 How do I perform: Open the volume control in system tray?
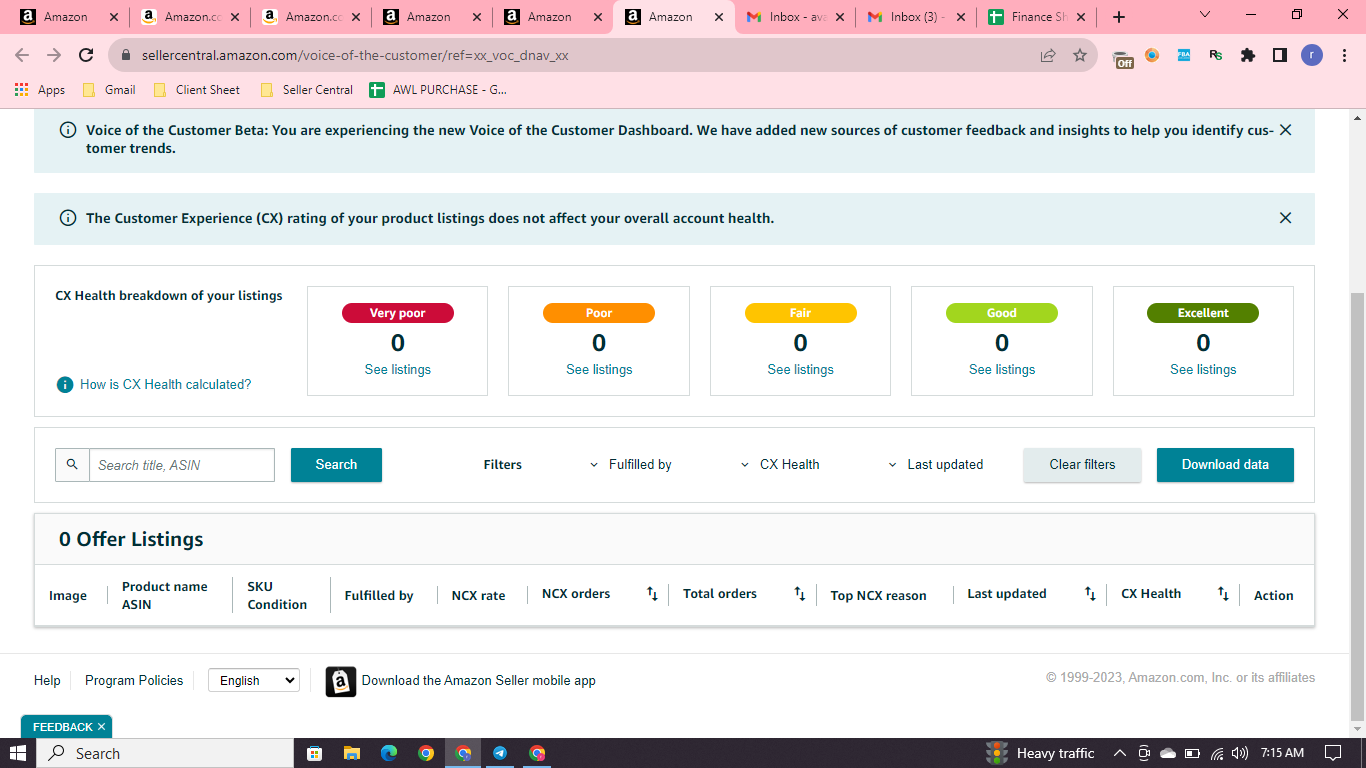pos(1240,753)
